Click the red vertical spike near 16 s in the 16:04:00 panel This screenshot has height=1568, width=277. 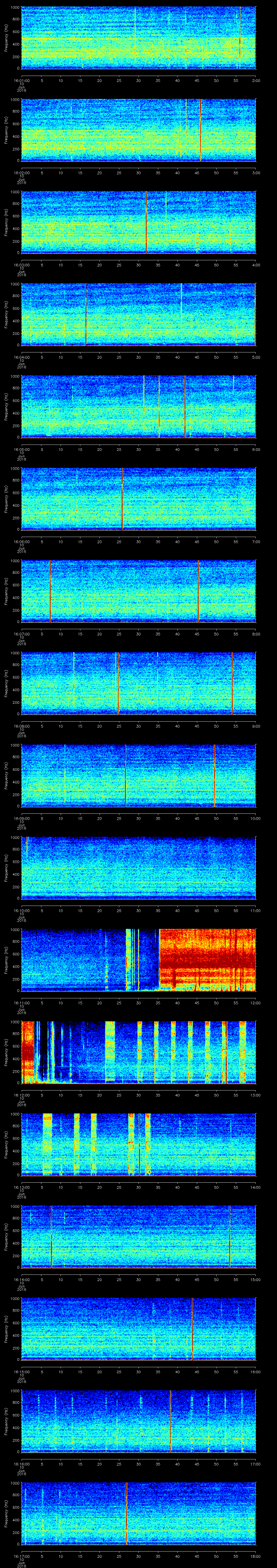(86, 315)
